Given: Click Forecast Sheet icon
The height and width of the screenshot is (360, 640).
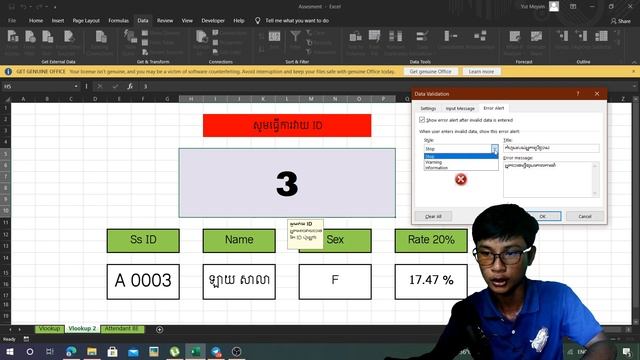Looking at the screenshot, I should click(x=536, y=36).
